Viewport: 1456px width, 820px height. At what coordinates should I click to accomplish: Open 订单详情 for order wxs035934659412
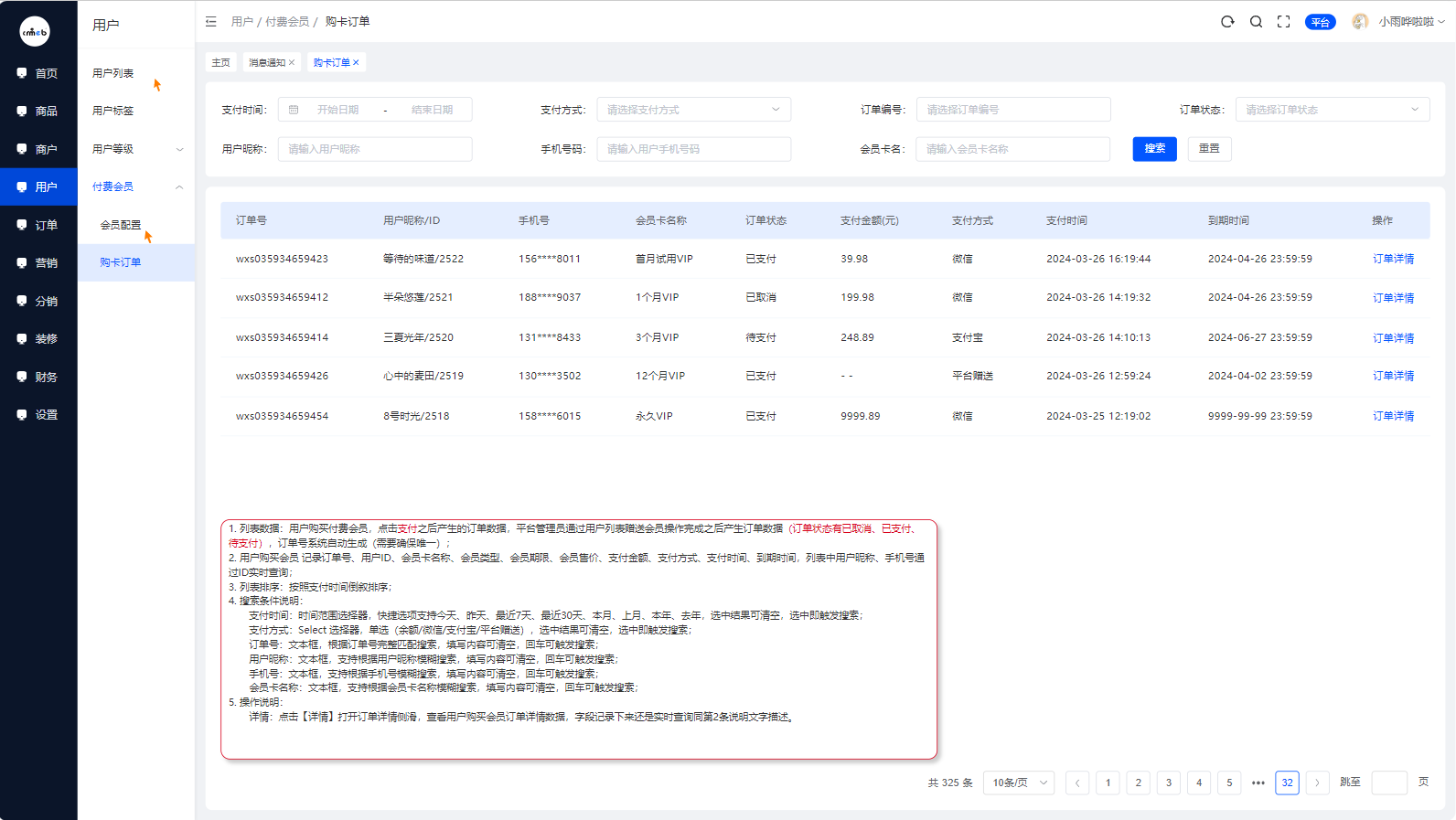click(x=1393, y=298)
